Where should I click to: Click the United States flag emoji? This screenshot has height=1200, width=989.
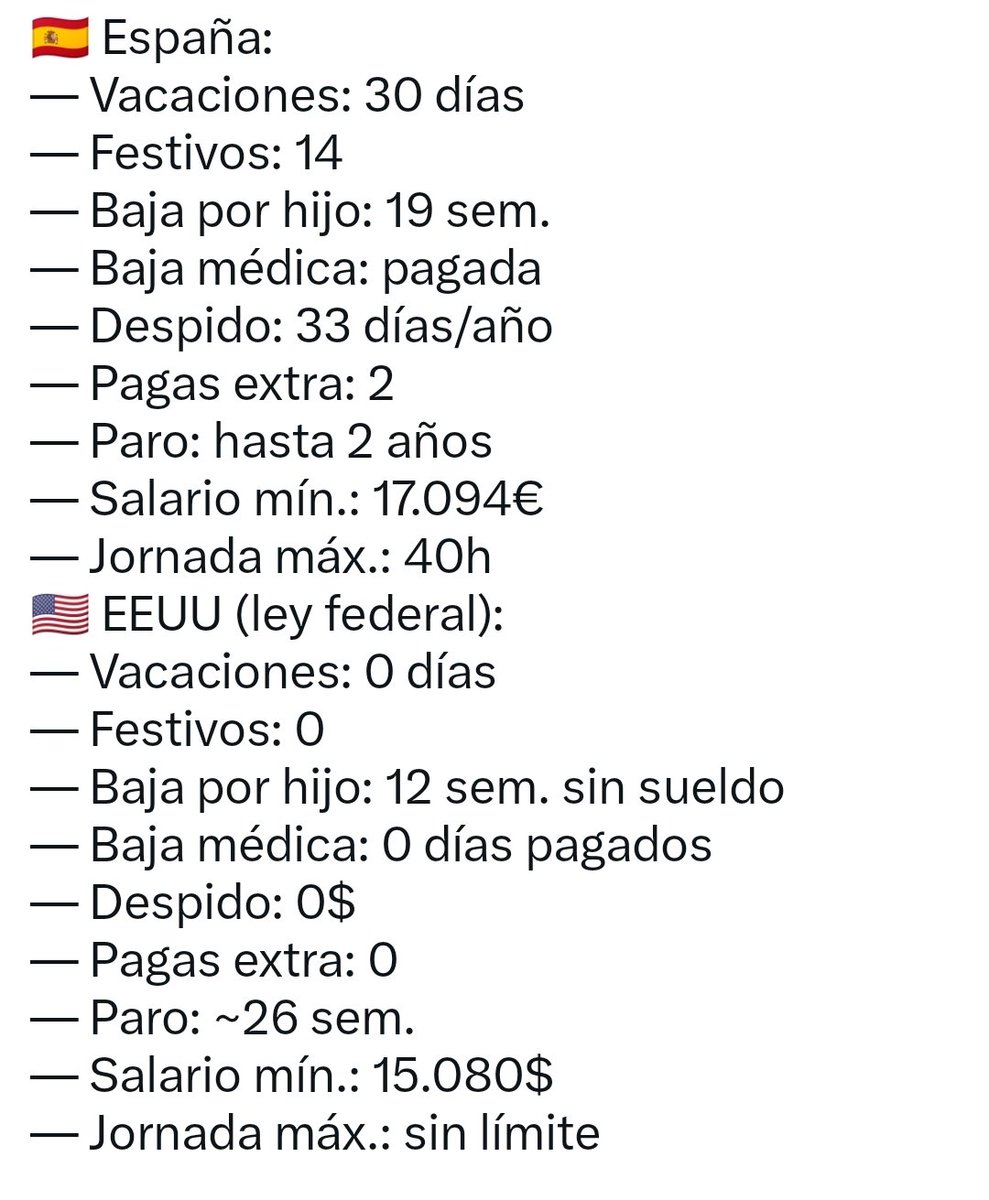click(61, 616)
